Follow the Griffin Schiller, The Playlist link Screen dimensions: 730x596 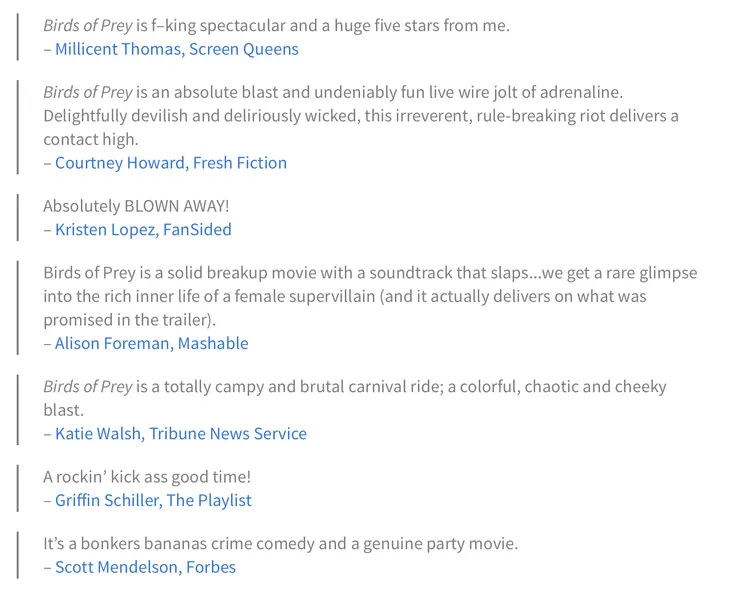(153, 500)
